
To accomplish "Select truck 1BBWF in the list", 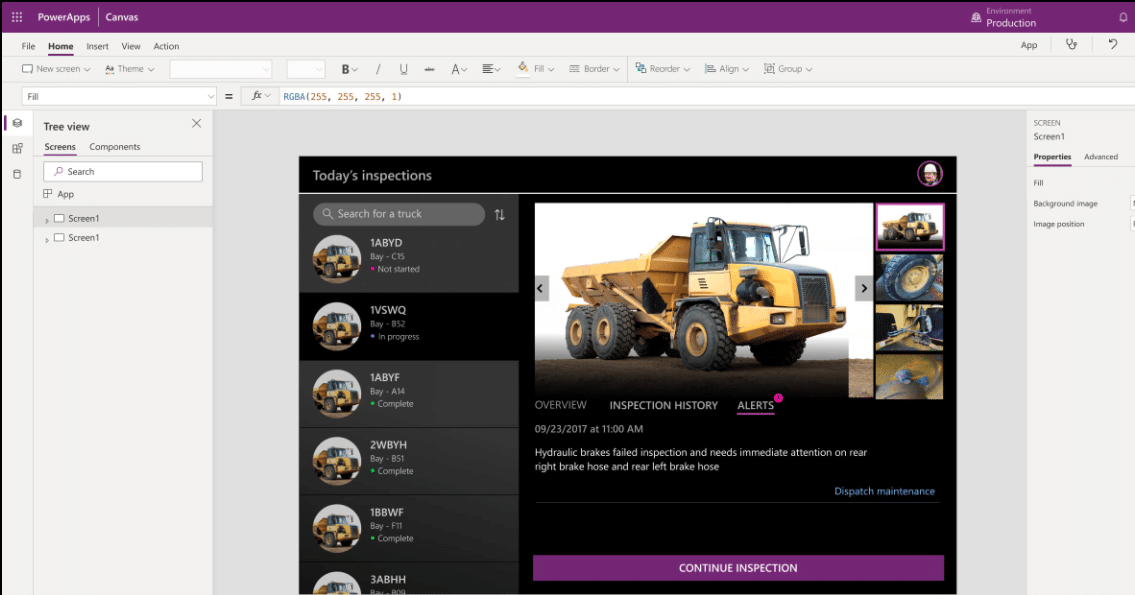I will (x=409, y=528).
